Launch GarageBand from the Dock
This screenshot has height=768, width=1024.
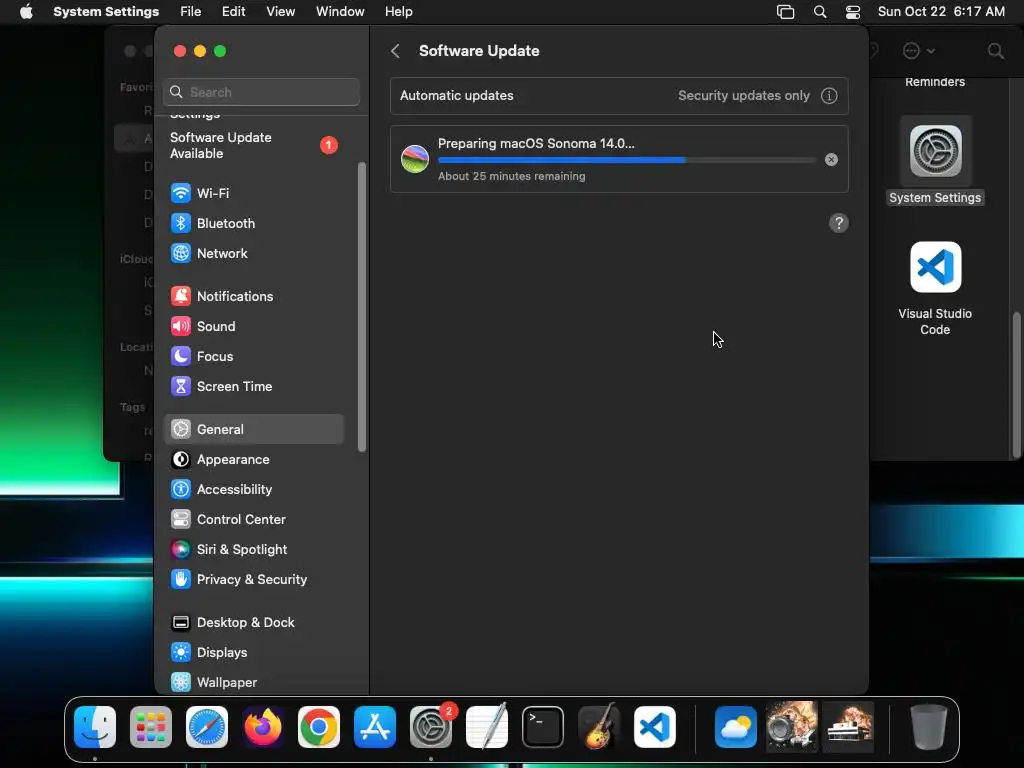[599, 726]
